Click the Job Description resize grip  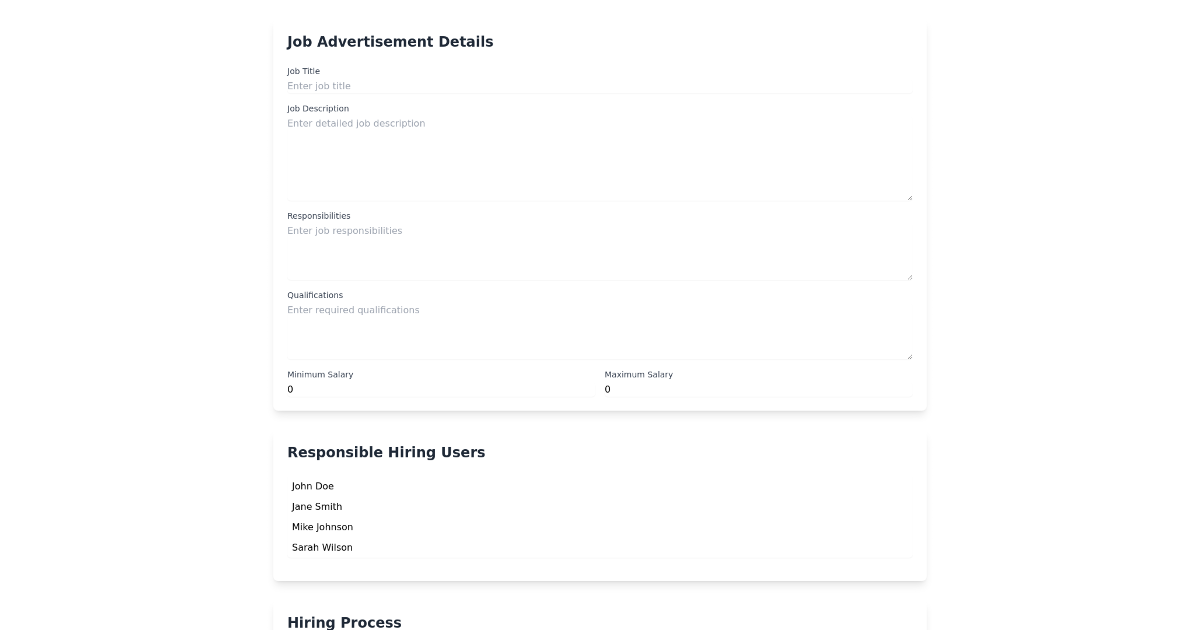[x=909, y=195]
